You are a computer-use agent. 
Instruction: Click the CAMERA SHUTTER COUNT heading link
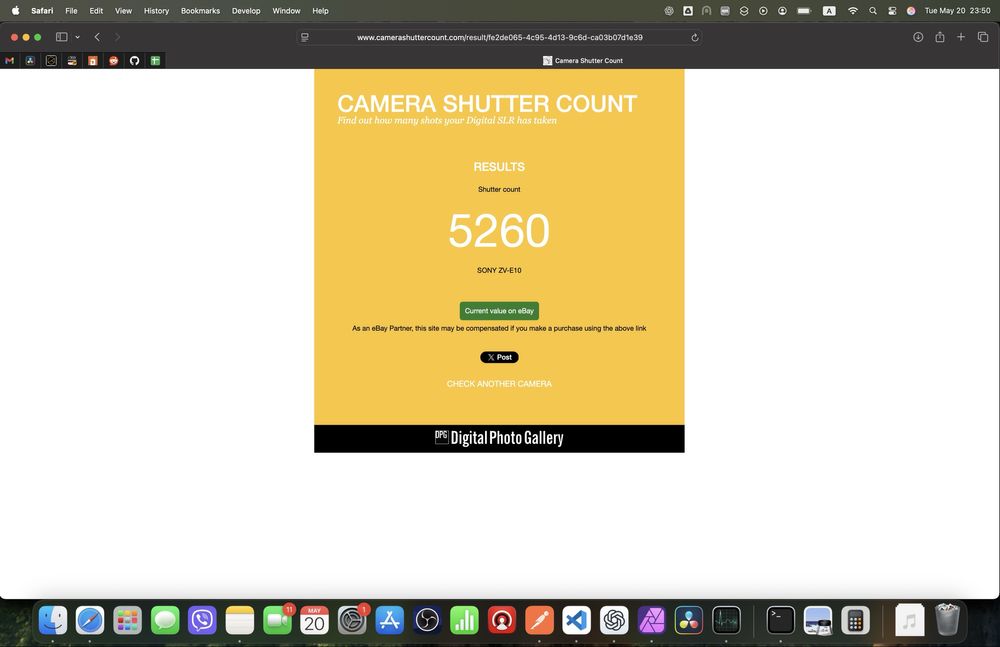click(487, 103)
